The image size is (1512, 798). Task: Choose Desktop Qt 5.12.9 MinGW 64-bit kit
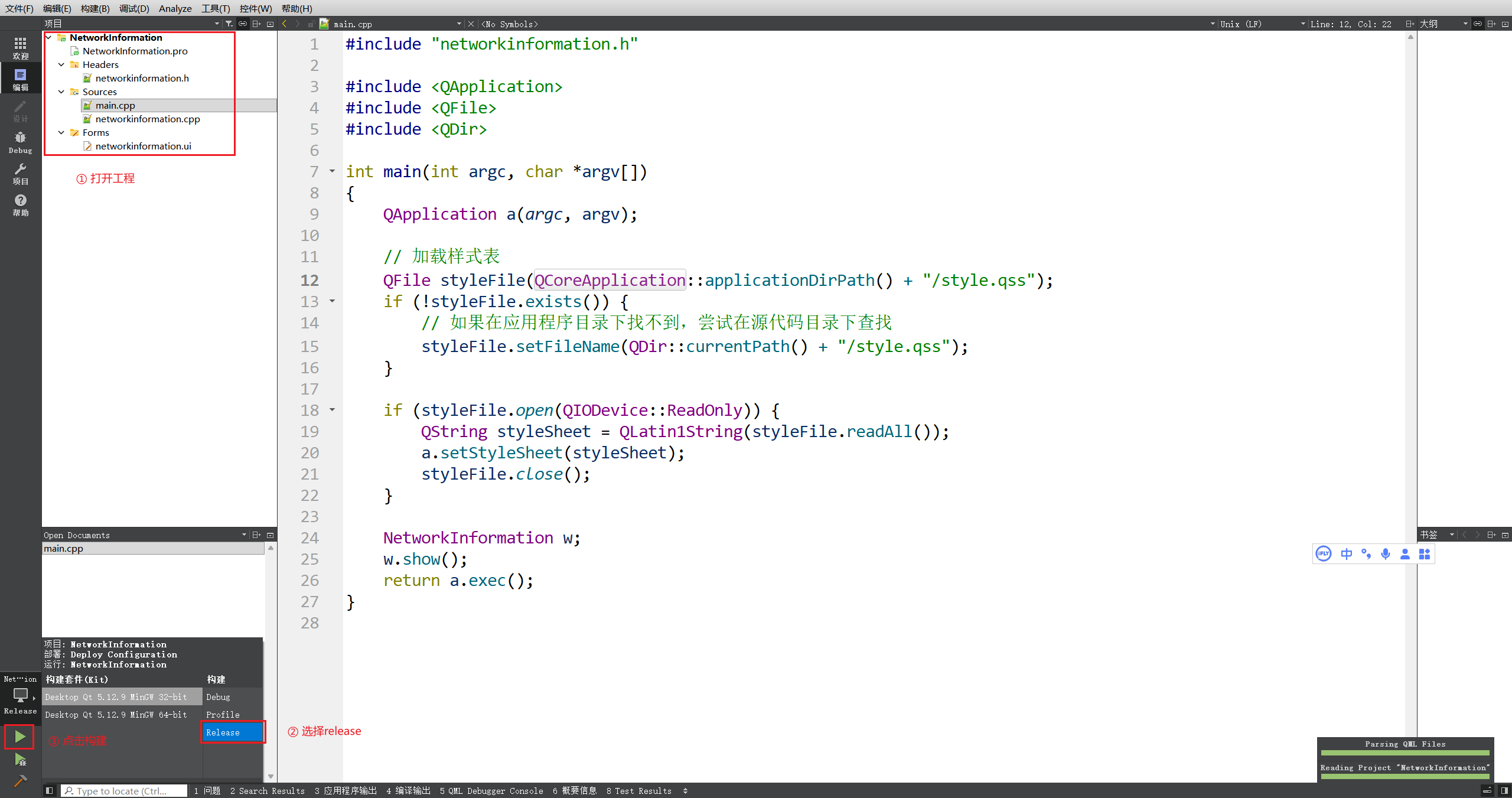tap(116, 715)
